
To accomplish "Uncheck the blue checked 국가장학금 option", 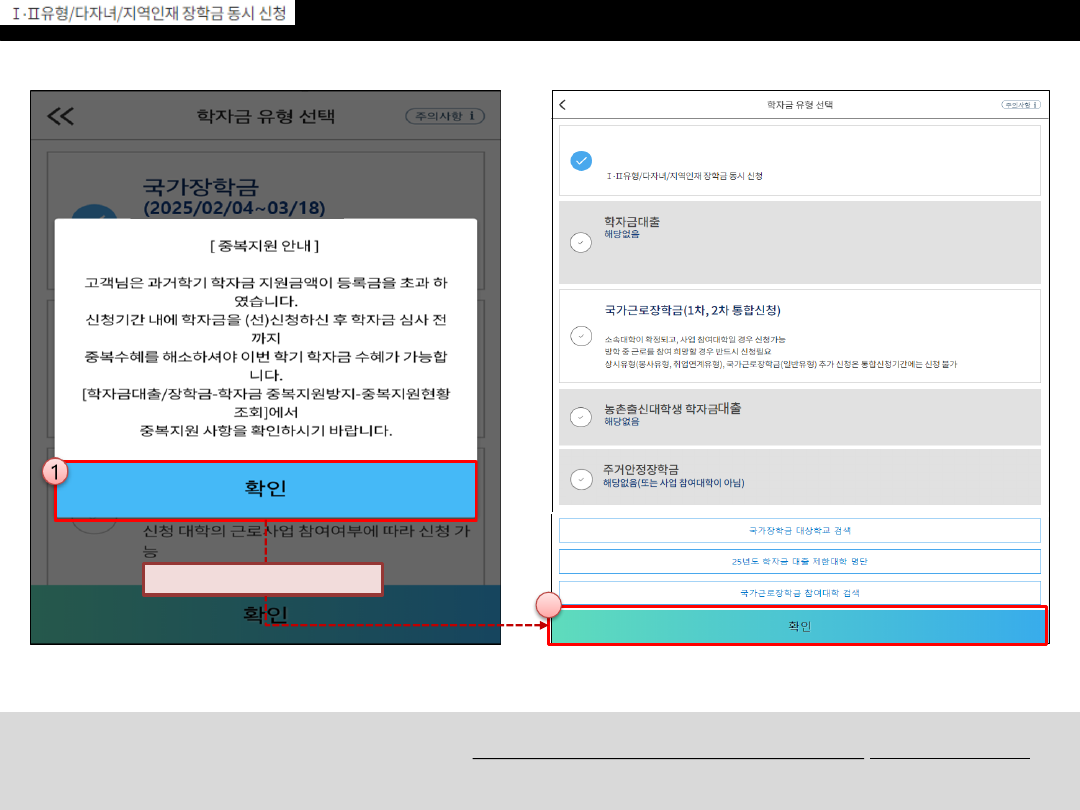I will [x=580, y=160].
